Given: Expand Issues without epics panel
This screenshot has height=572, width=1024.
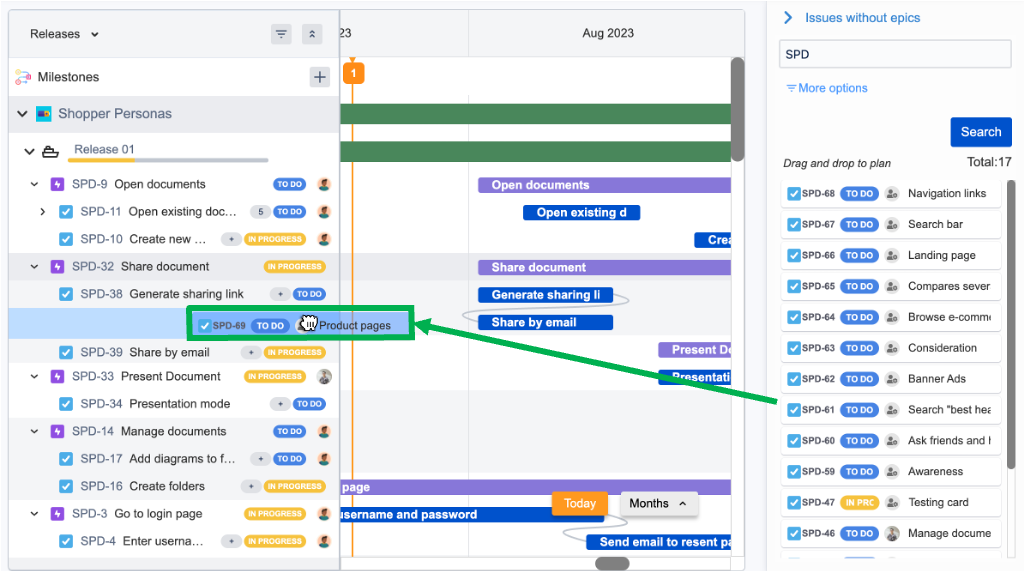Looking at the screenshot, I should click(788, 18).
